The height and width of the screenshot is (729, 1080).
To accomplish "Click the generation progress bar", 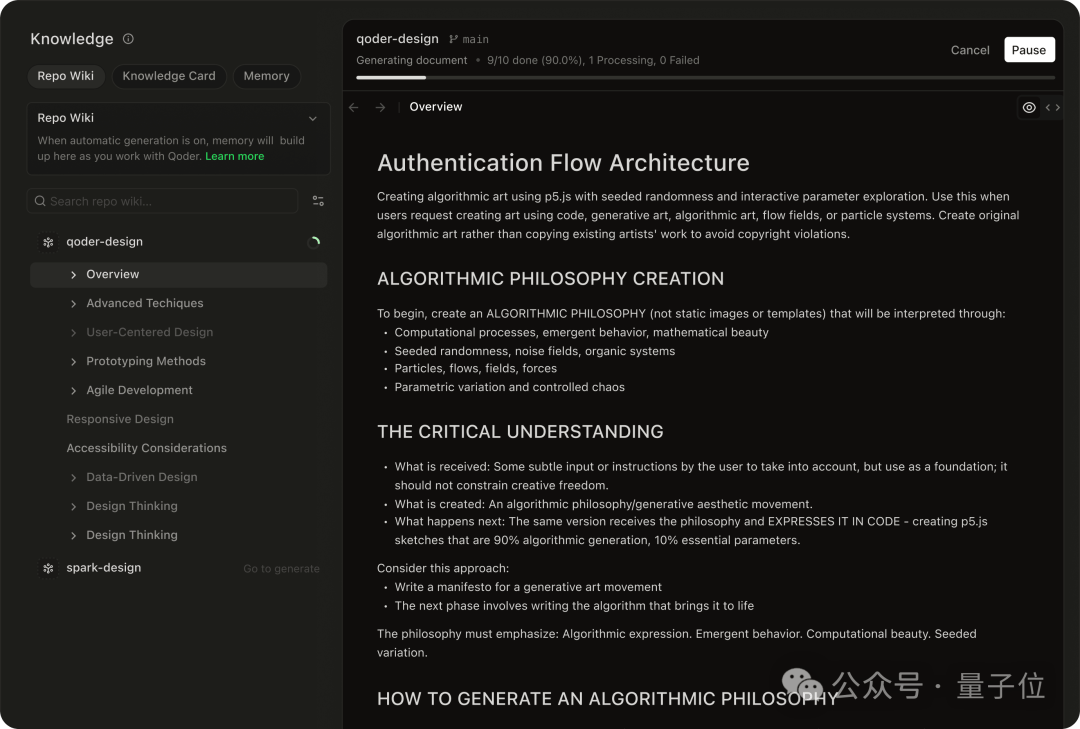I will tap(705, 78).
